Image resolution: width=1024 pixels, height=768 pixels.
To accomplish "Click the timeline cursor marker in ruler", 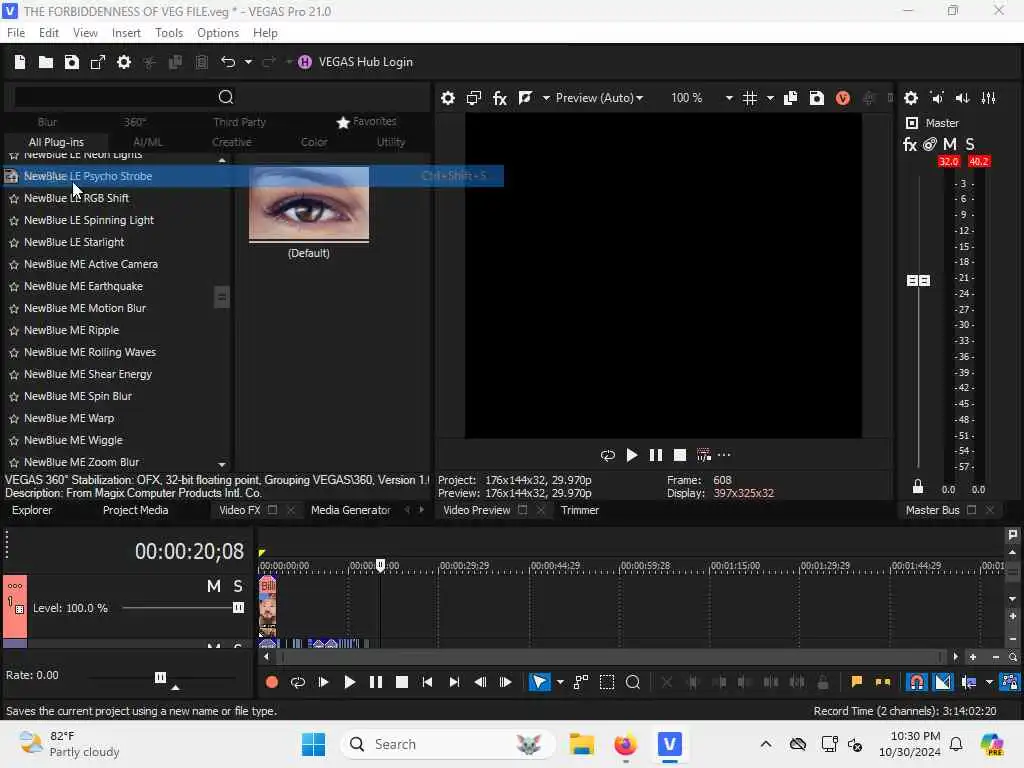I will tap(380, 565).
